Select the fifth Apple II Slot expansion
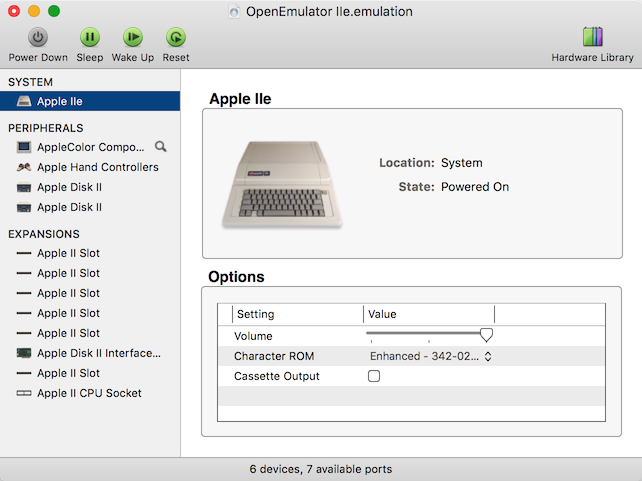 tap(90, 333)
